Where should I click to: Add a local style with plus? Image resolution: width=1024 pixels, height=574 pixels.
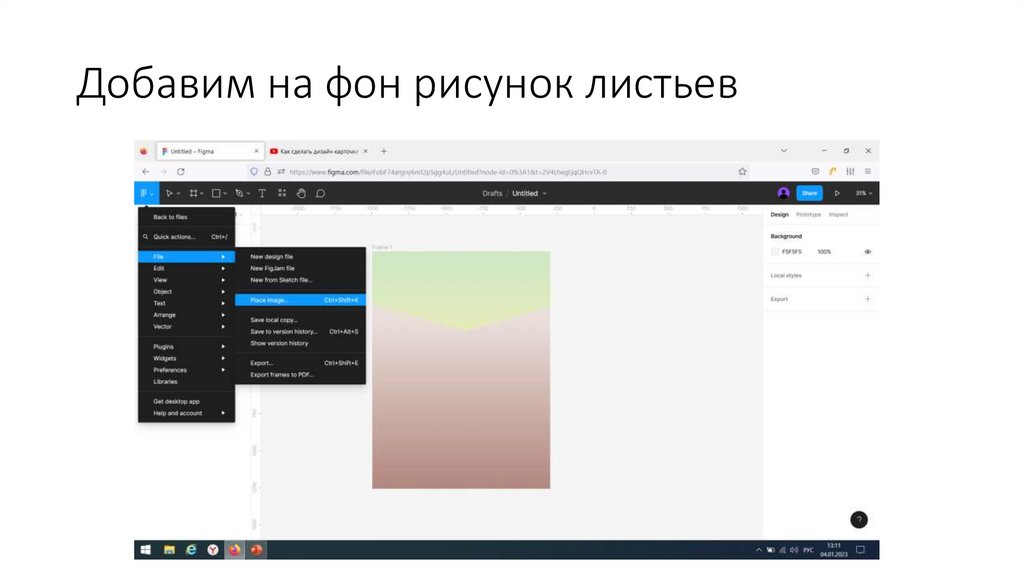pos(868,276)
